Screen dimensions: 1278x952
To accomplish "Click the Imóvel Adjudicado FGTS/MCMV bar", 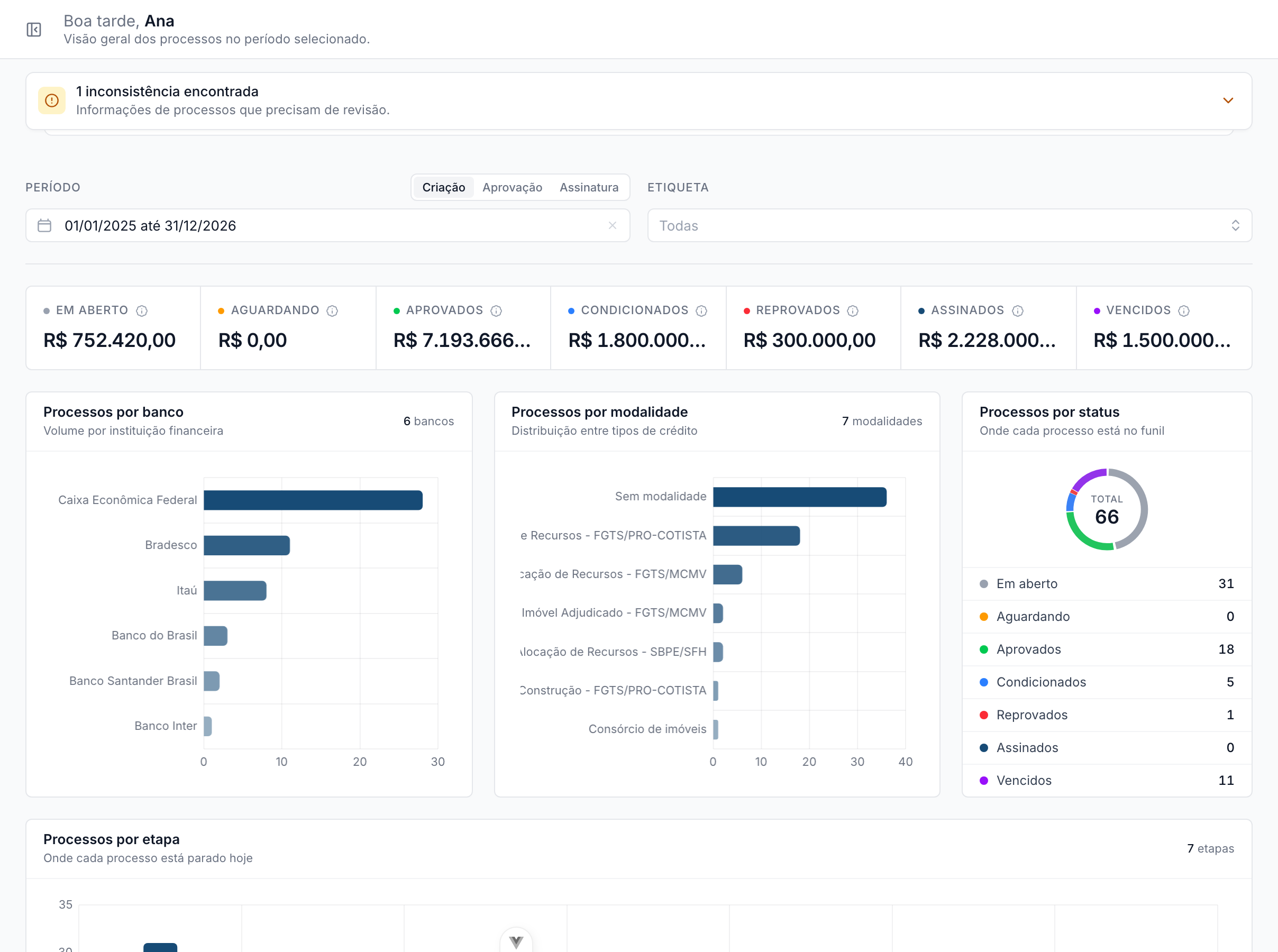I will [718, 613].
